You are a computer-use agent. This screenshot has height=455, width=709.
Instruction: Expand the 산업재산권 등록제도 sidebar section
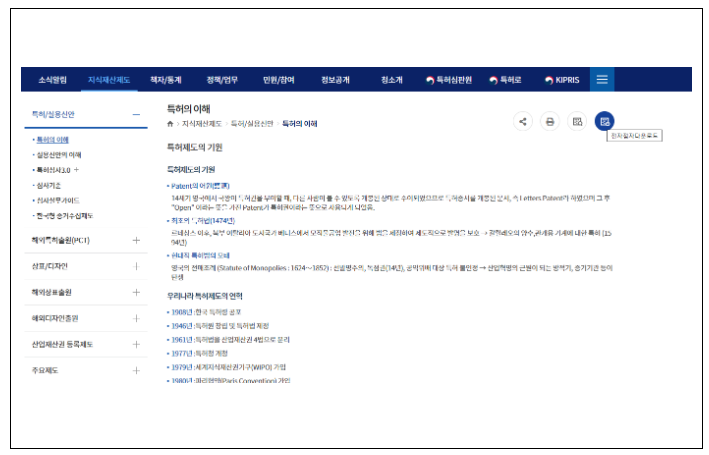(136, 345)
